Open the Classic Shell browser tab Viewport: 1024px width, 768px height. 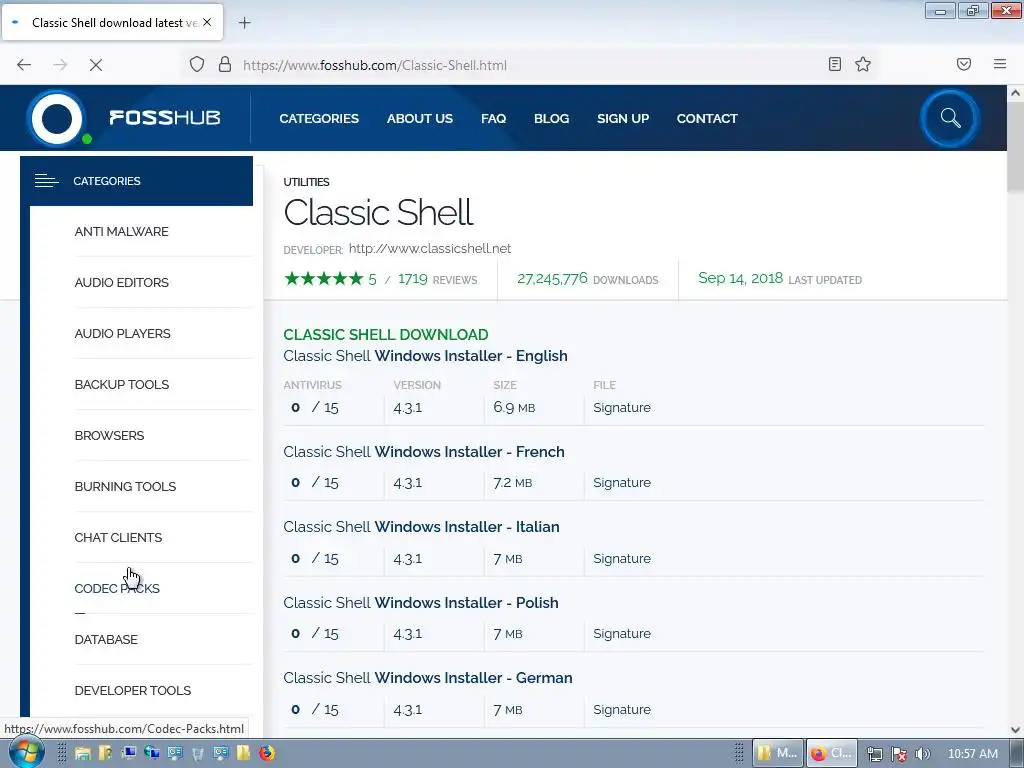pos(112,22)
